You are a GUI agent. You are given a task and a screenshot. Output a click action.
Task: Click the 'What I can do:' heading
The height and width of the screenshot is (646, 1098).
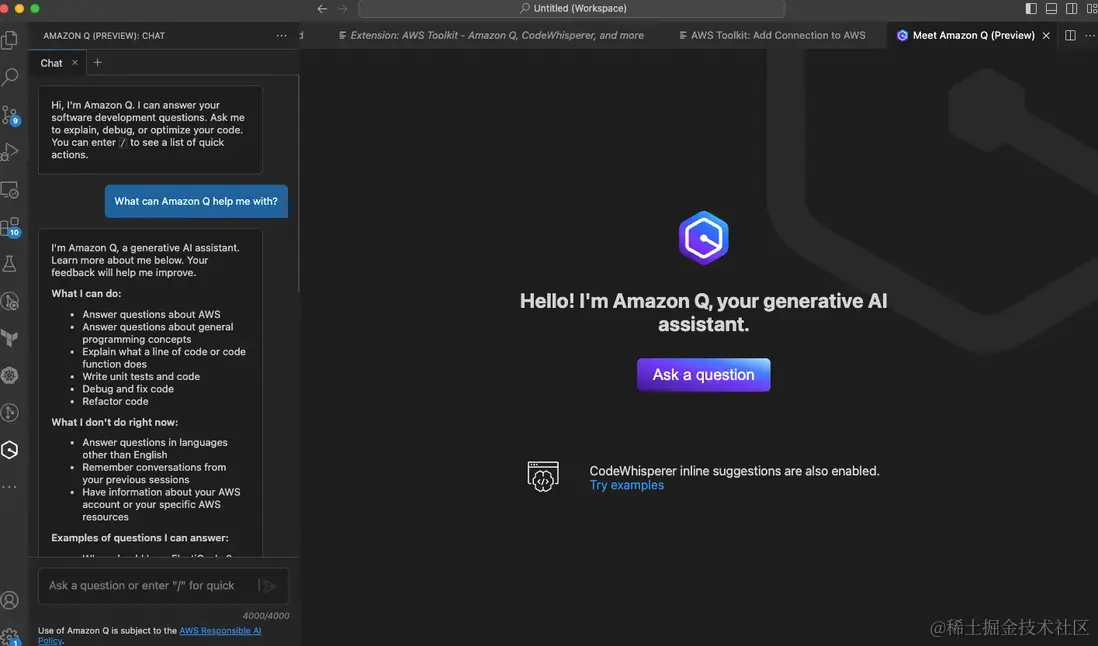coord(86,293)
